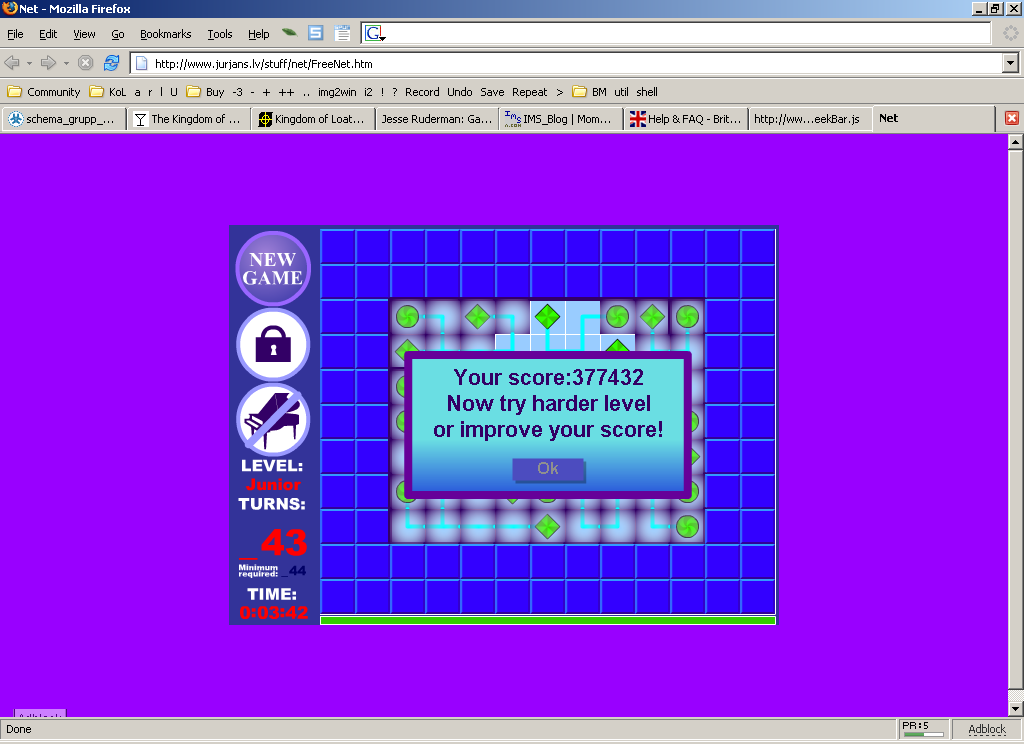1024x744 pixels.
Task: Click the Save bookmarklet
Action: (x=492, y=92)
